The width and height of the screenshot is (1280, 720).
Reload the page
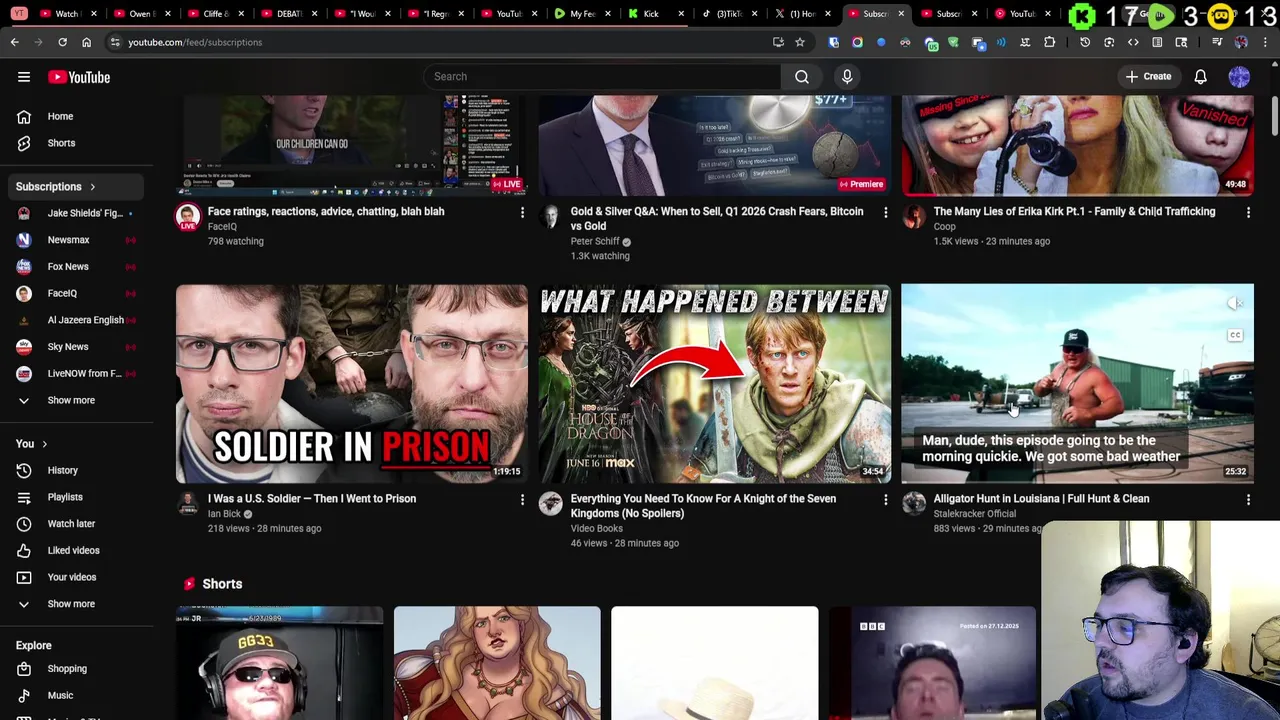[x=62, y=42]
